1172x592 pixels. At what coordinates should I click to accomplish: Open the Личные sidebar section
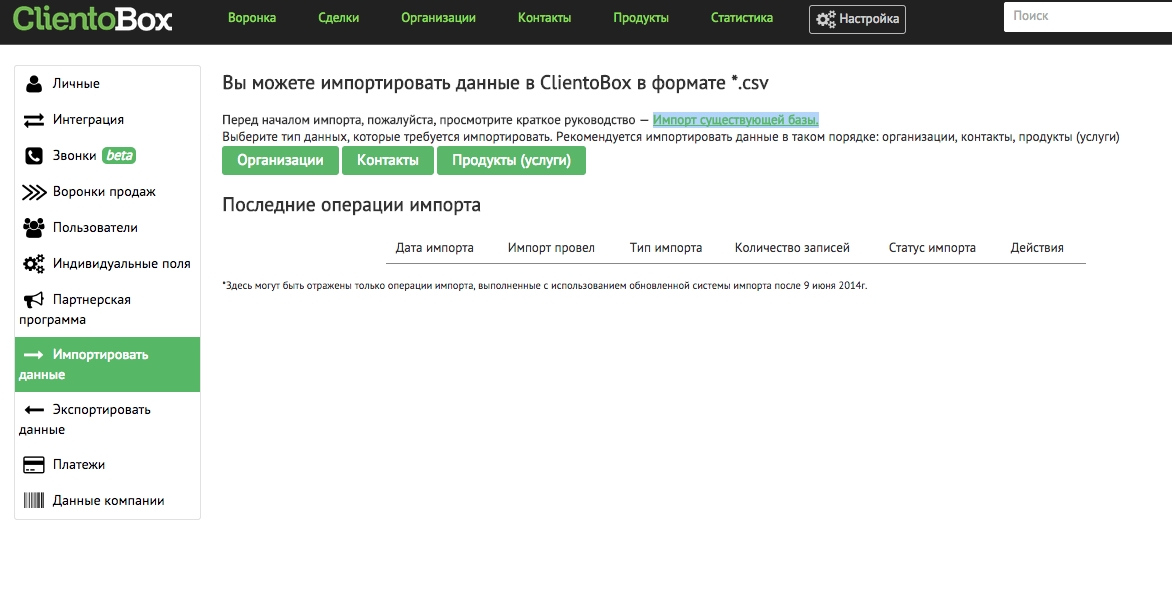coord(108,84)
